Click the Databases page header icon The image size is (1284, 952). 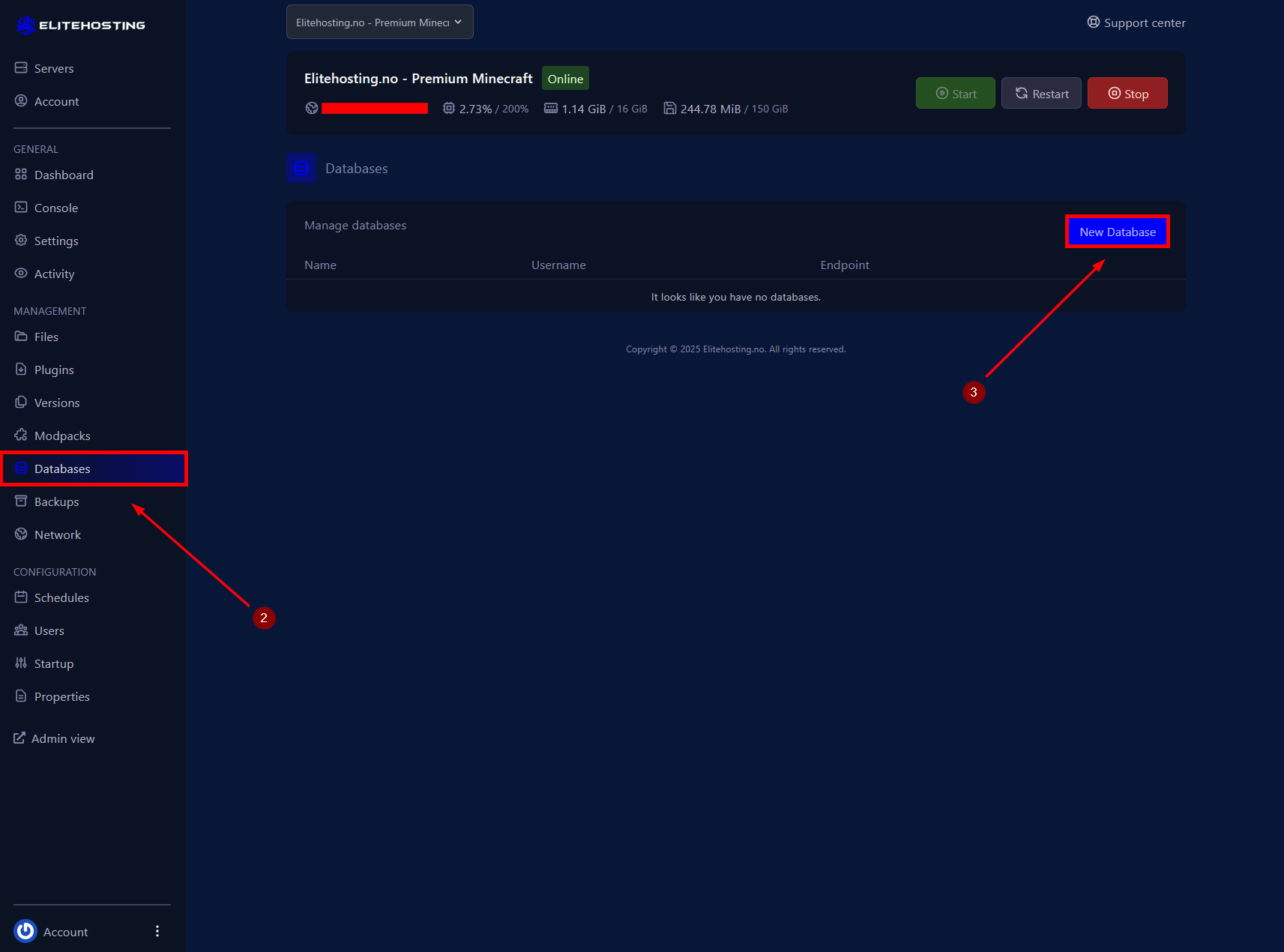[x=301, y=168]
